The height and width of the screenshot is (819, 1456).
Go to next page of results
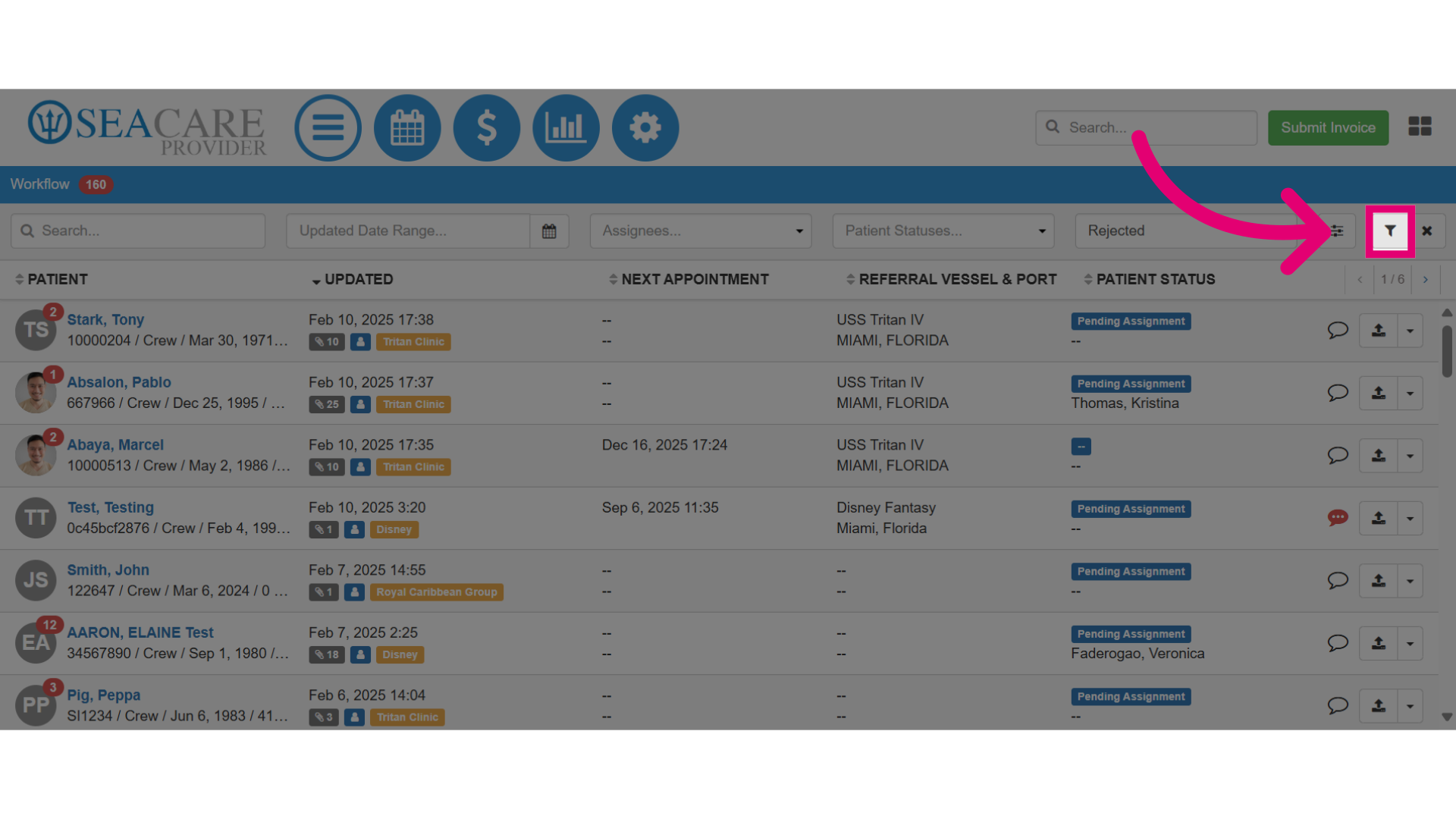[x=1426, y=279]
